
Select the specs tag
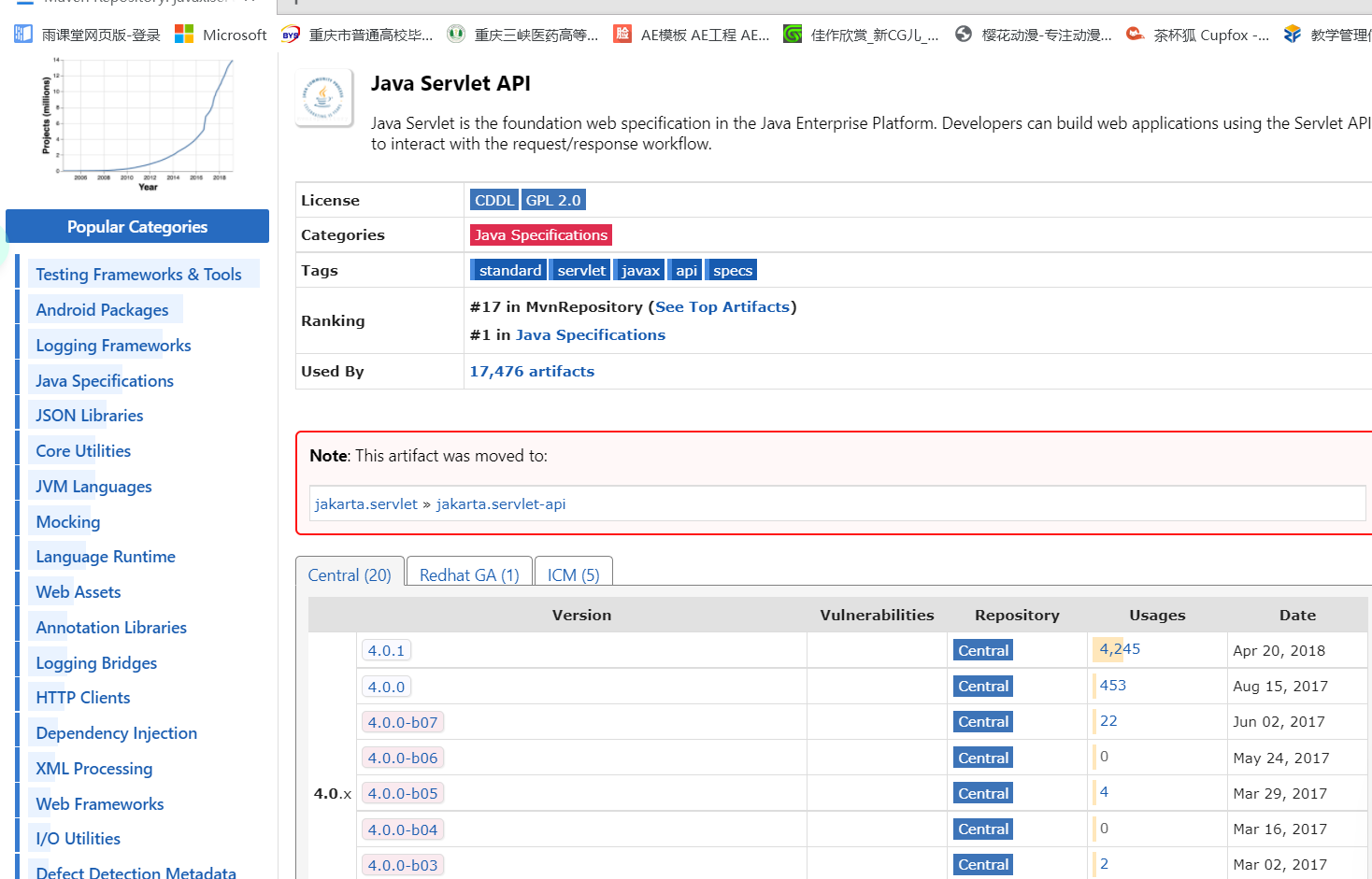(x=732, y=270)
